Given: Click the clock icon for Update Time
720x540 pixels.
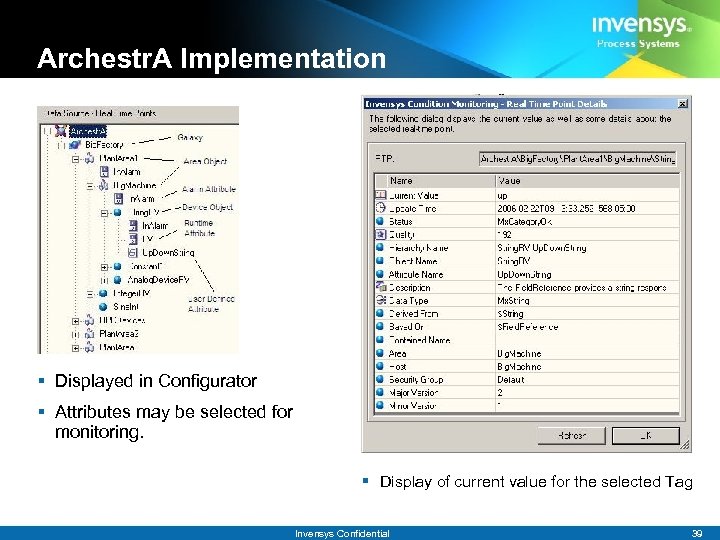Looking at the screenshot, I should 381,208.
